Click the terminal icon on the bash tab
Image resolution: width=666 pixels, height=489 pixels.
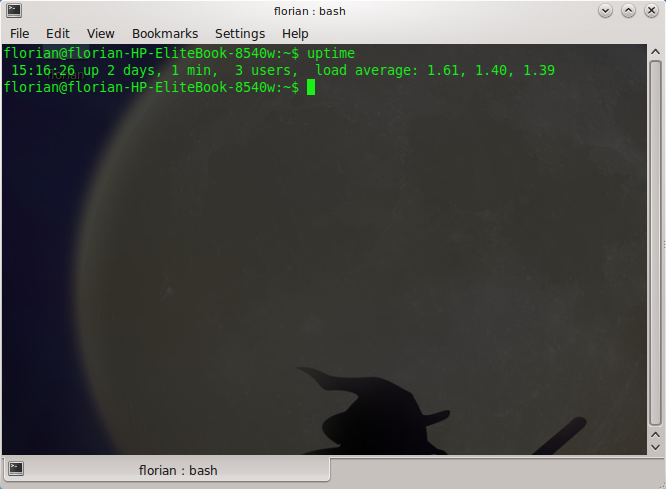point(16,469)
